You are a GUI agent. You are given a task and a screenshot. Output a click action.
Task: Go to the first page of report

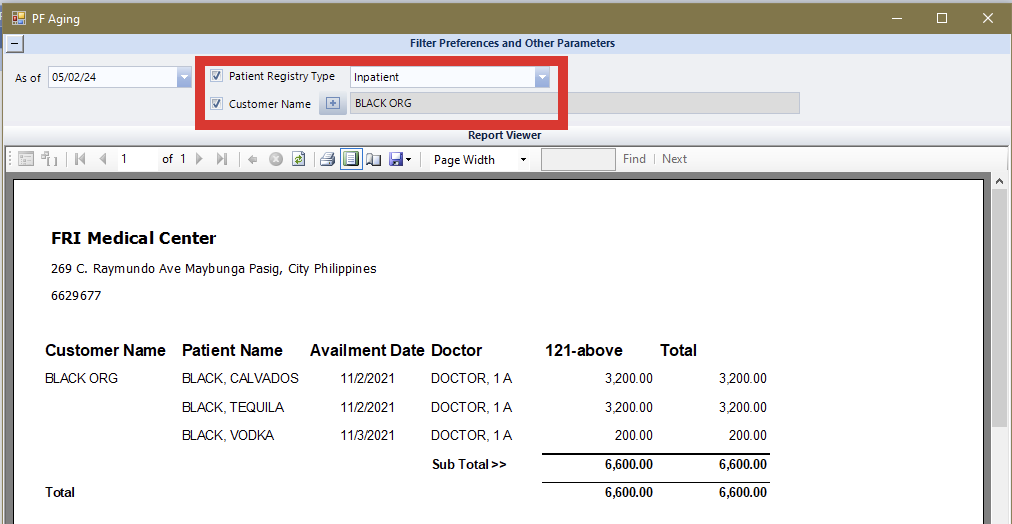(80, 159)
